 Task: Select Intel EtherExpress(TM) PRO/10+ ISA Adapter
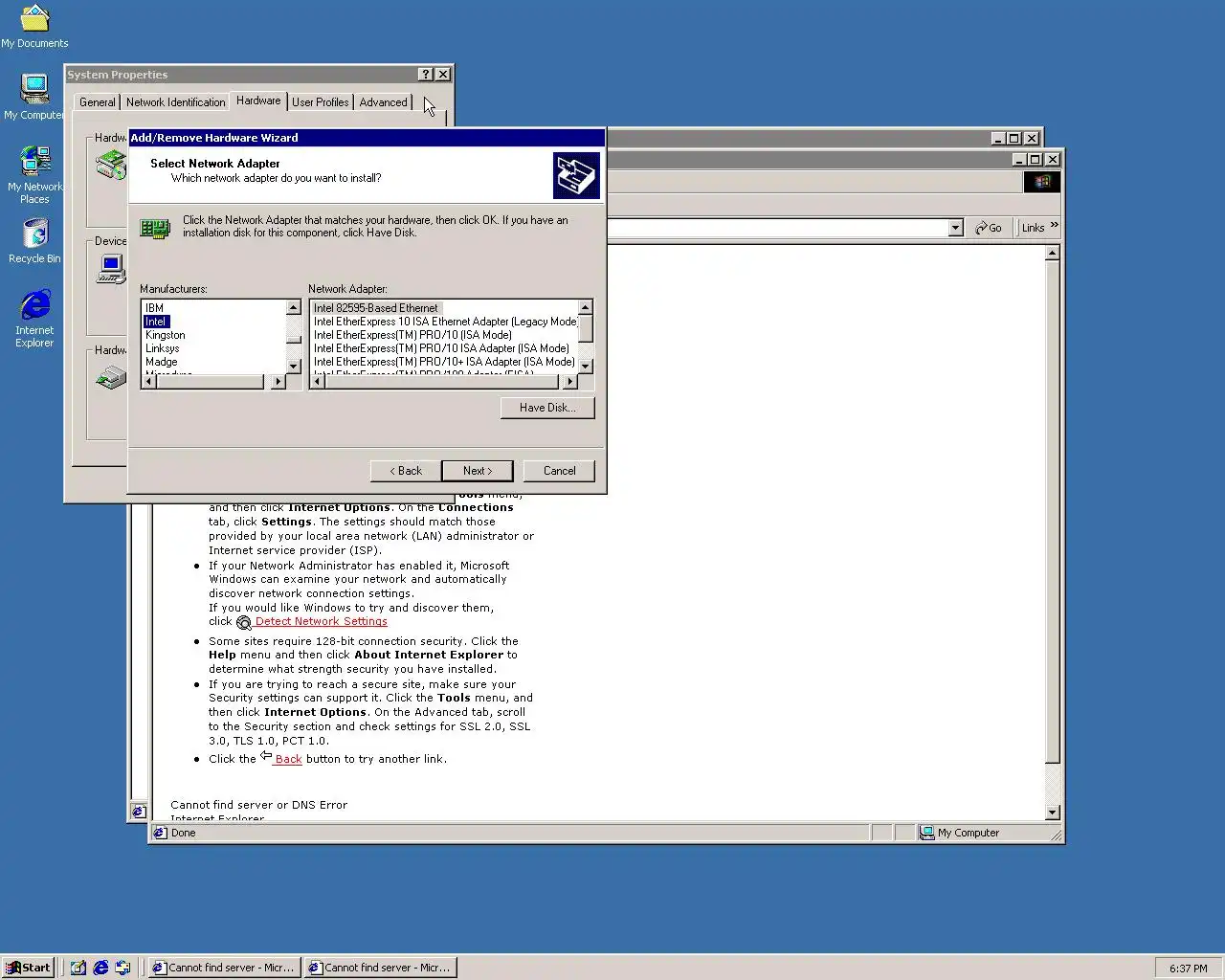tap(444, 362)
